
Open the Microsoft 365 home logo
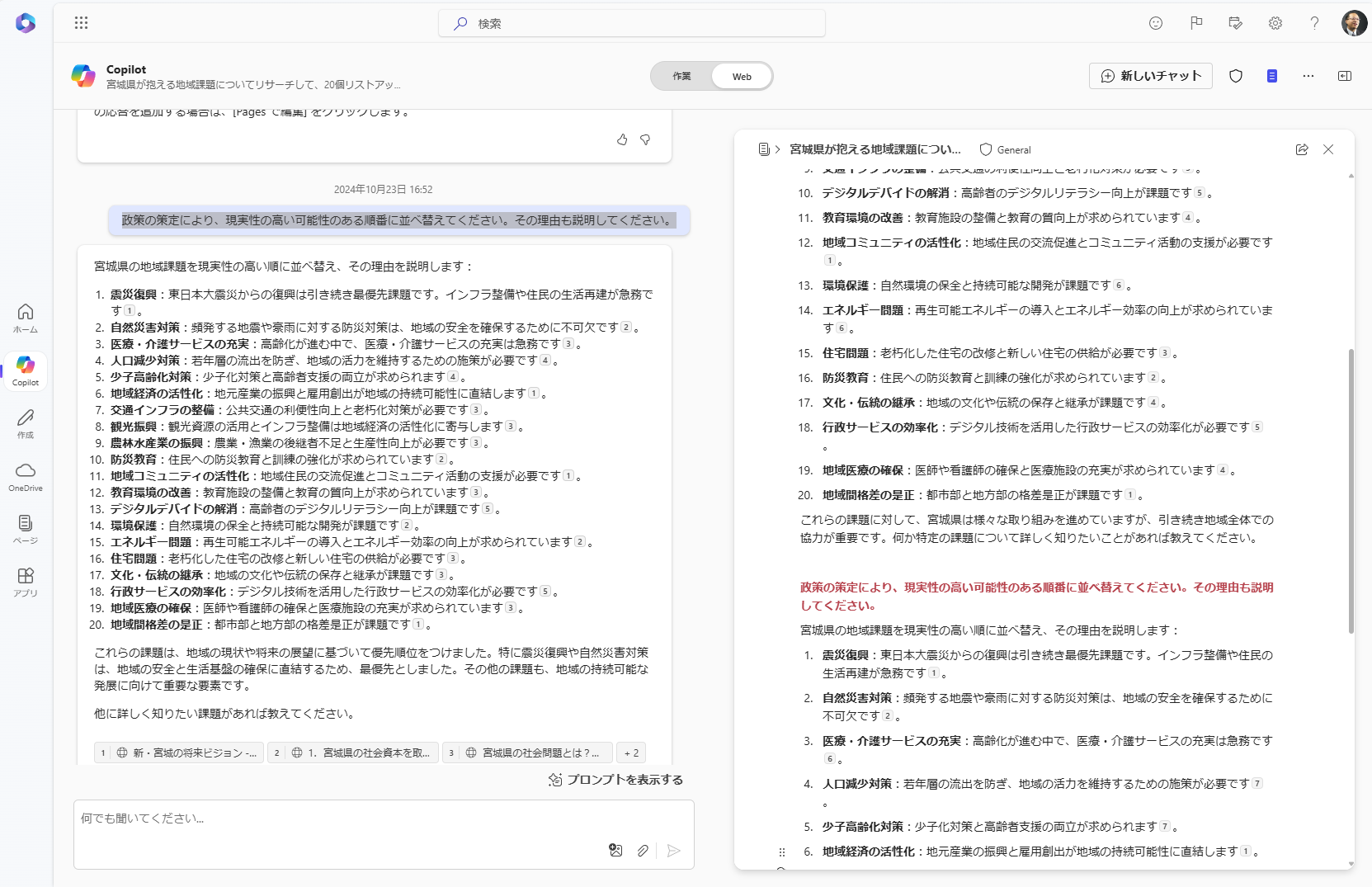[x=26, y=23]
